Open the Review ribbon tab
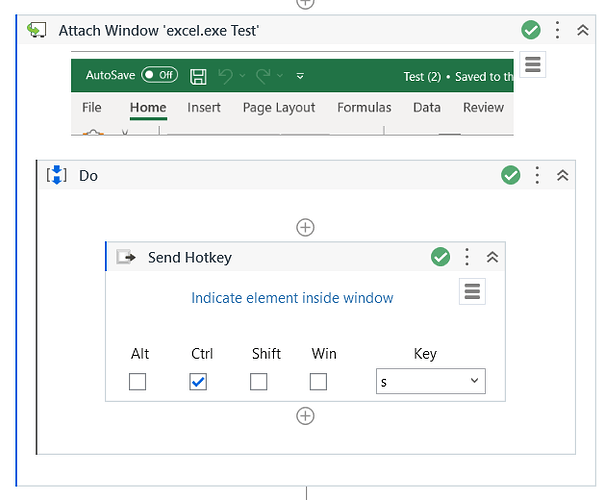 click(x=483, y=107)
